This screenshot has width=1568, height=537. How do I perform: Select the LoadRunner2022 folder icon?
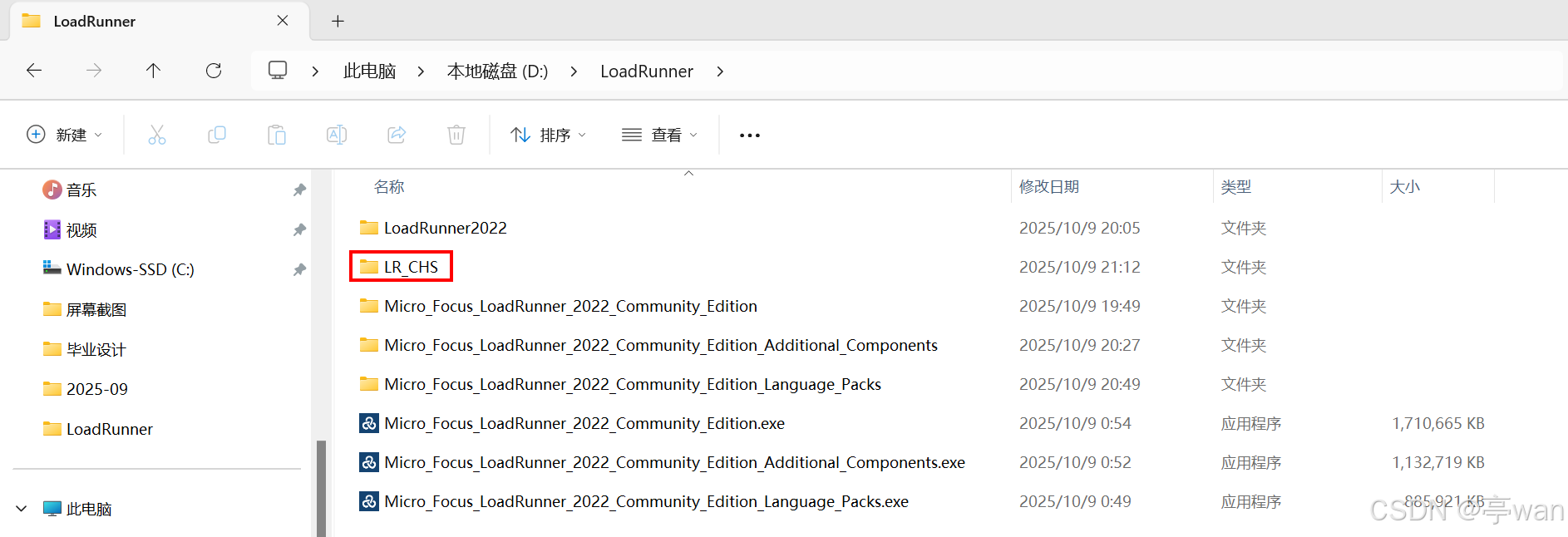[369, 228]
